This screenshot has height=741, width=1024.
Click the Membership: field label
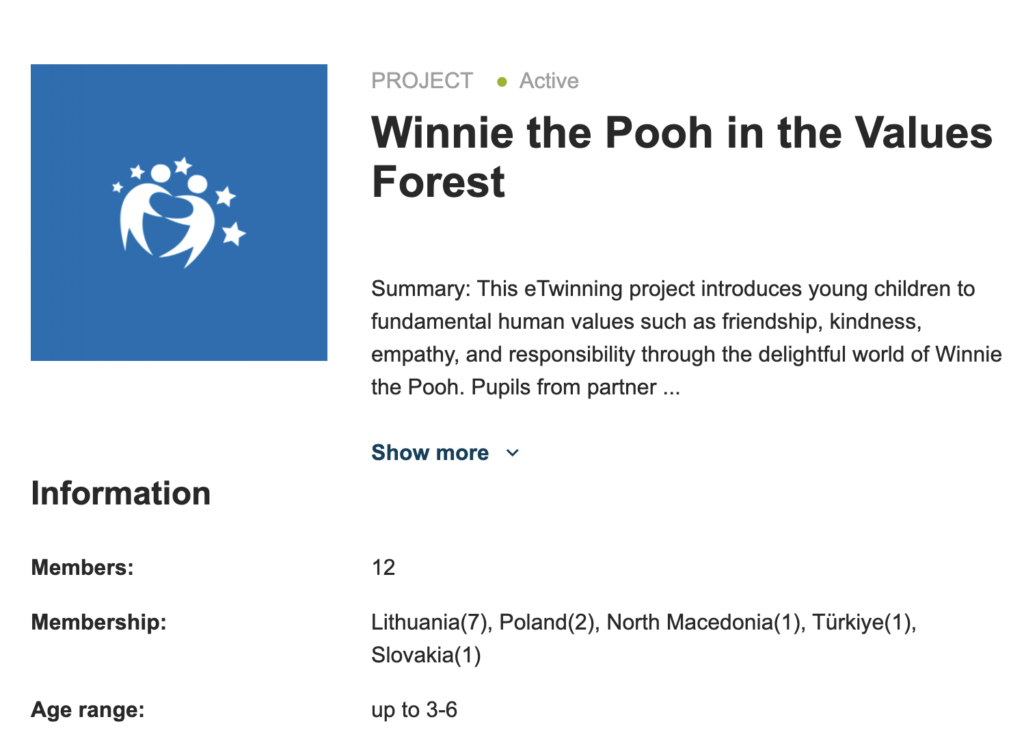pos(99,622)
